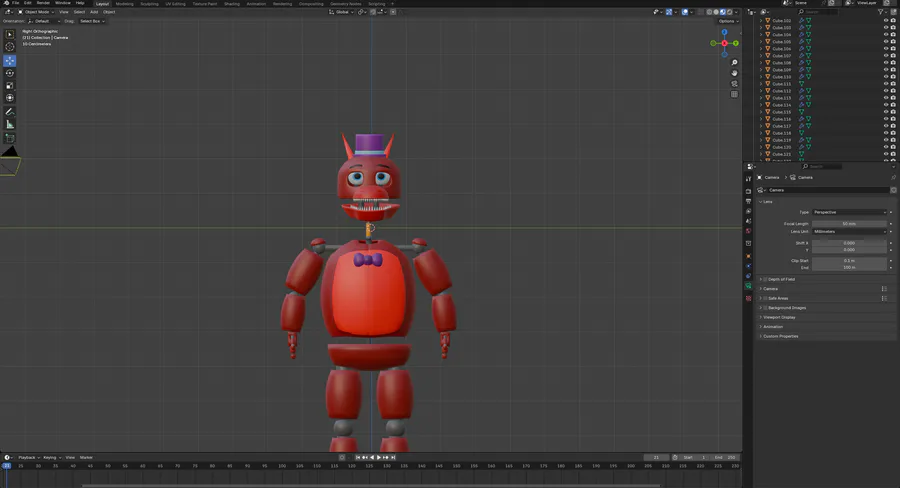The width and height of the screenshot is (900, 488).
Task: Toggle snapping magnet in viewport header
Action: pos(372,11)
